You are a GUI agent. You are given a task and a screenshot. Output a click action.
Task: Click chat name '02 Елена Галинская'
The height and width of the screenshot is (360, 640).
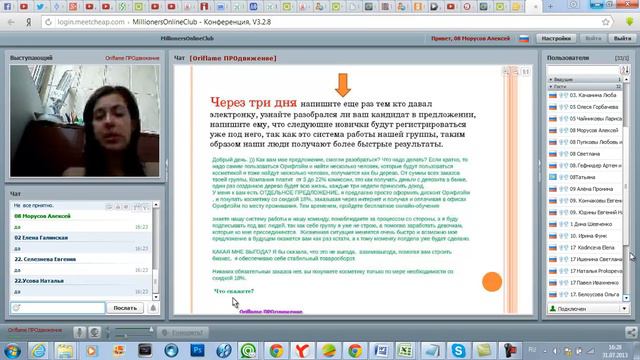pyautogui.click(x=41, y=238)
